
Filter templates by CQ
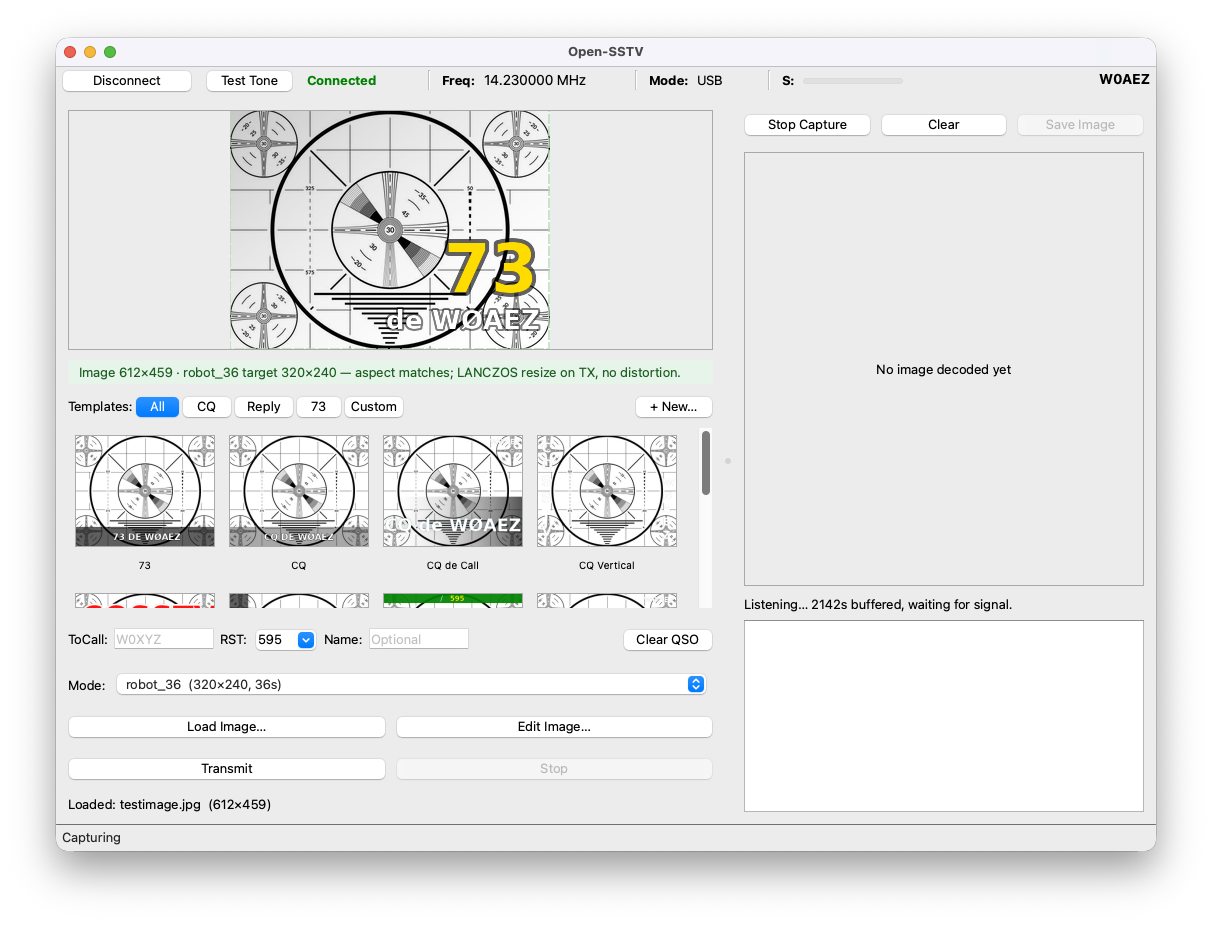click(x=206, y=407)
